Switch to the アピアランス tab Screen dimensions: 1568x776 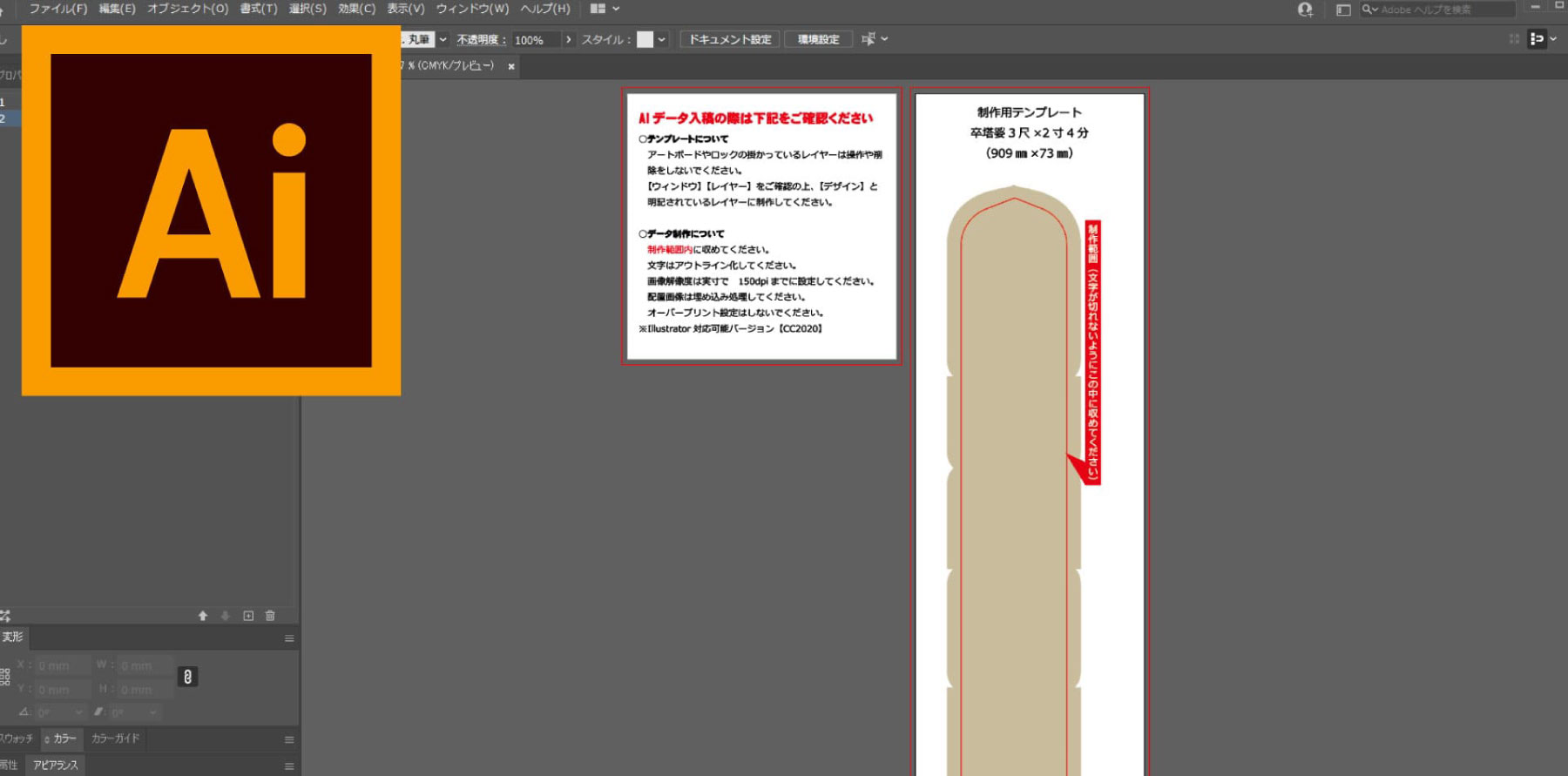[56, 765]
